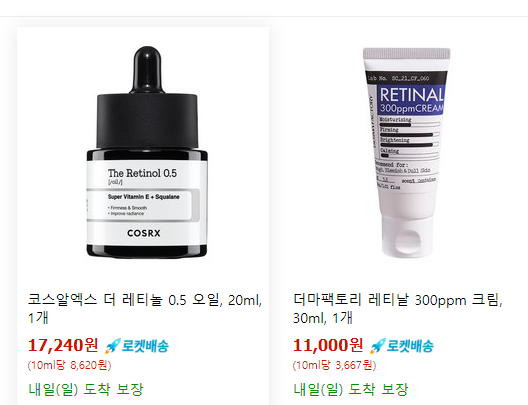Click the 30ml, 1개 text in the cream title
528x405 pixels.
[323, 318]
